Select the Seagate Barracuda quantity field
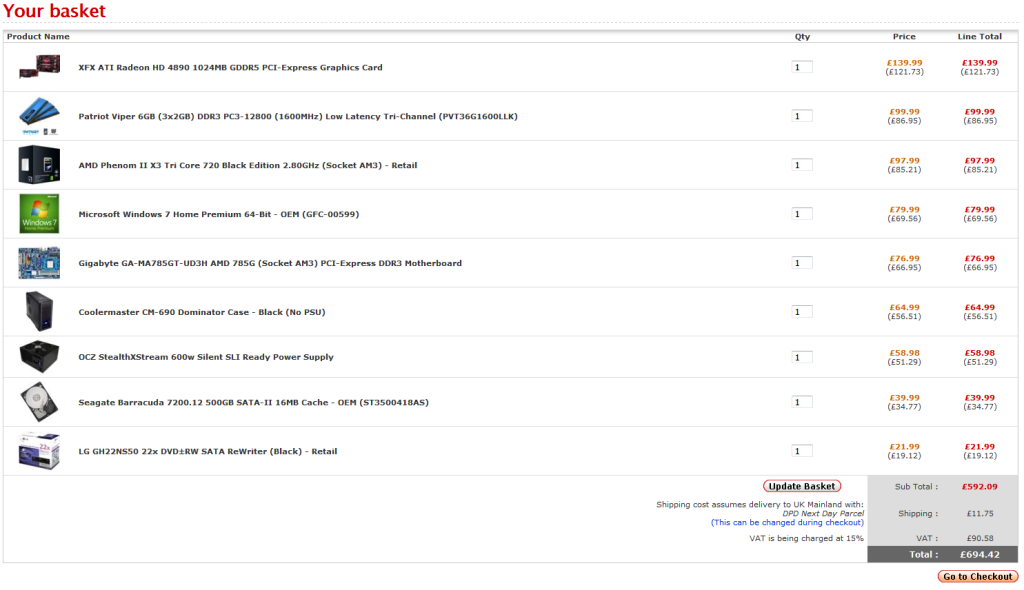 point(802,402)
